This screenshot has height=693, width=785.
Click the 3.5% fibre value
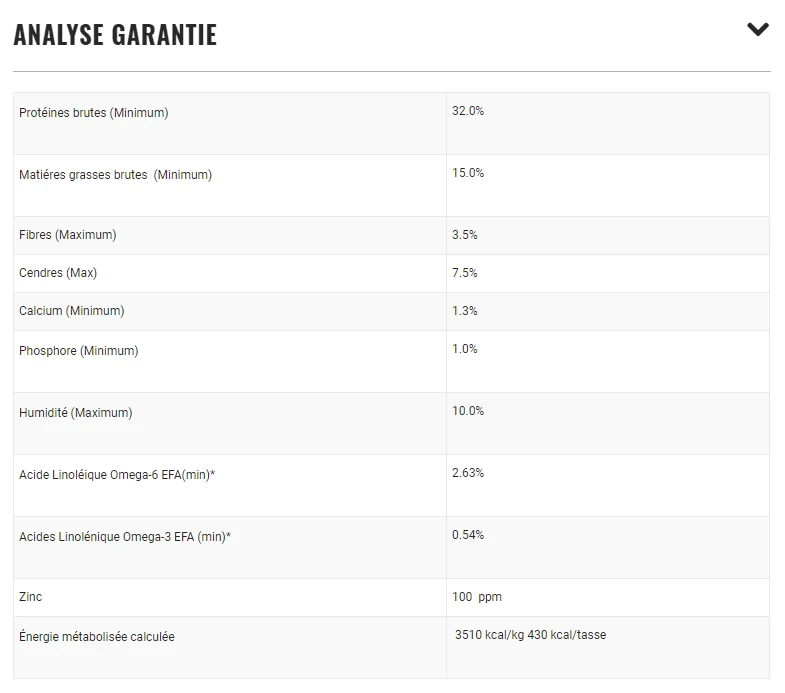pos(465,235)
